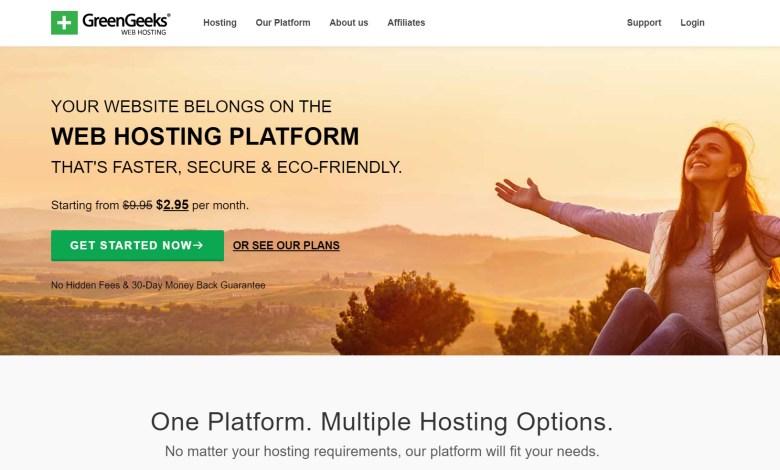Click the One Platform. Multiple Hosting Options heading
Screen dimensions: 780x470
(382, 422)
